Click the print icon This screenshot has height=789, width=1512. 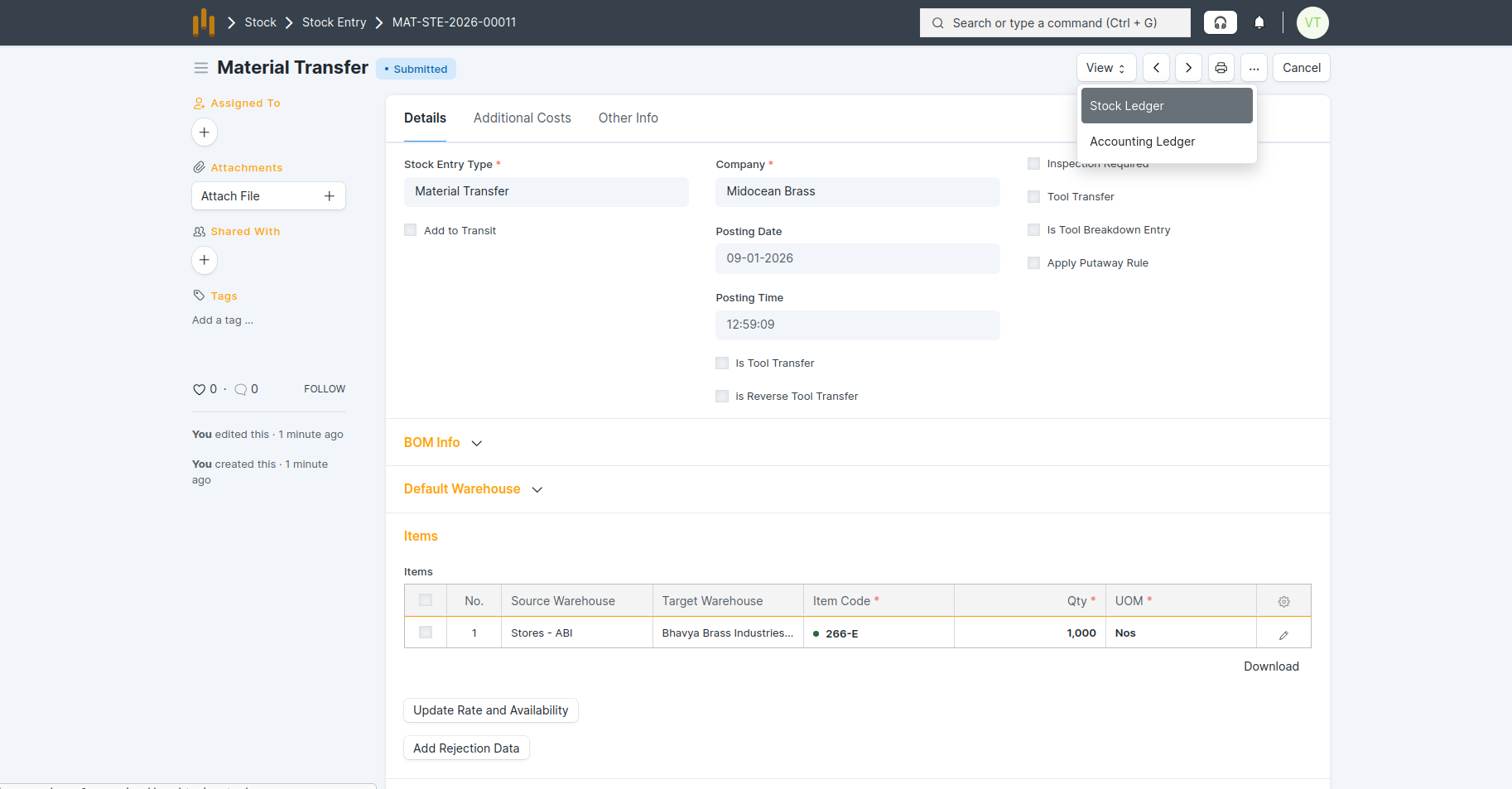click(1221, 68)
